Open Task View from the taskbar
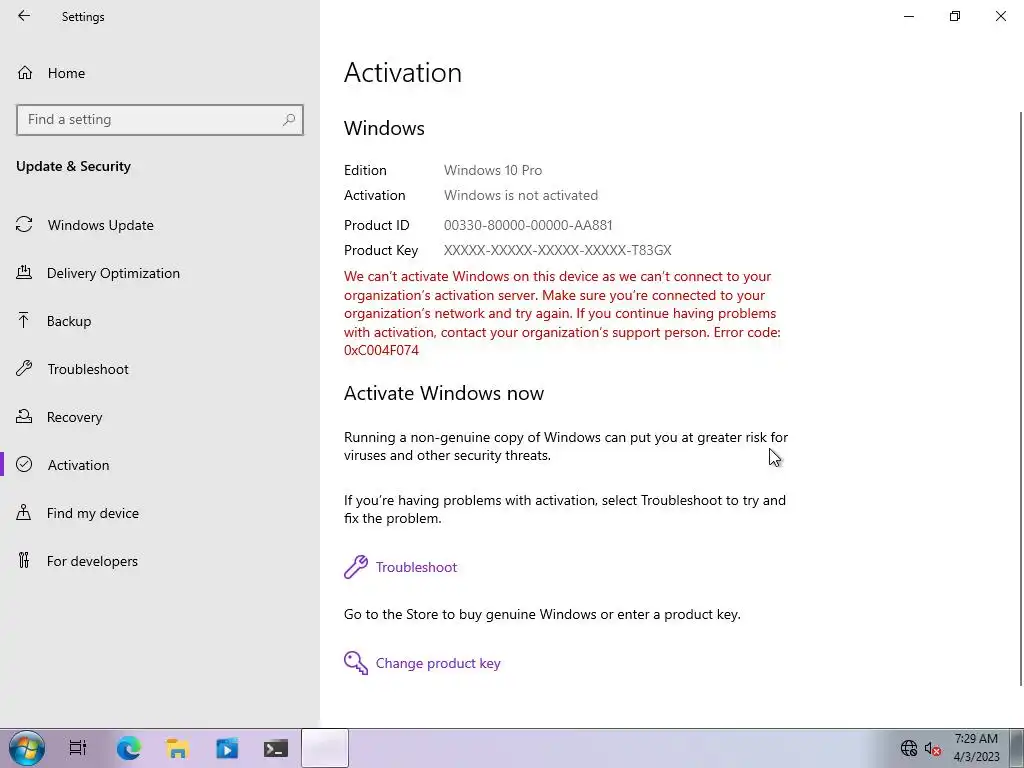 [78, 748]
